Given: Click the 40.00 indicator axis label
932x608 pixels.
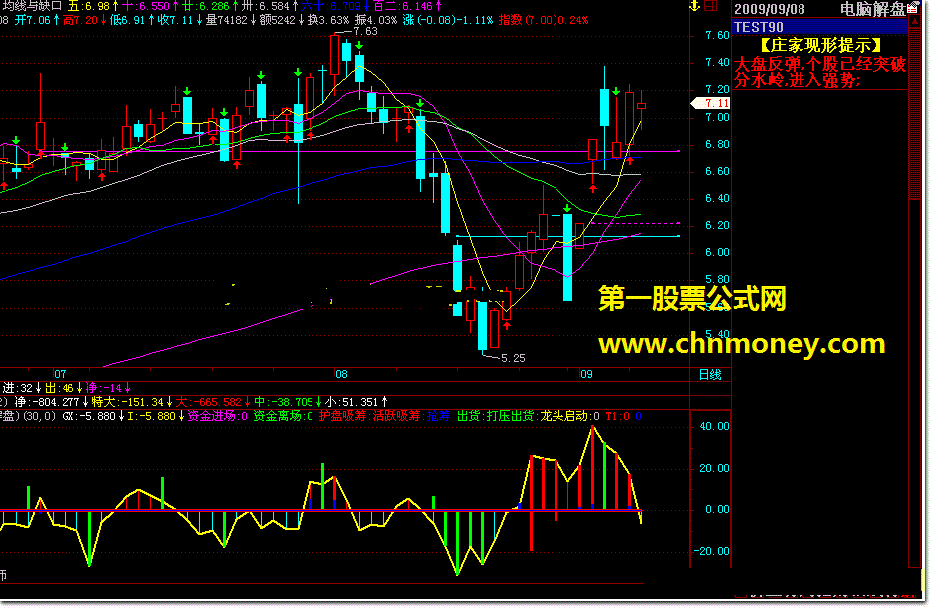Looking at the screenshot, I should coord(714,427).
